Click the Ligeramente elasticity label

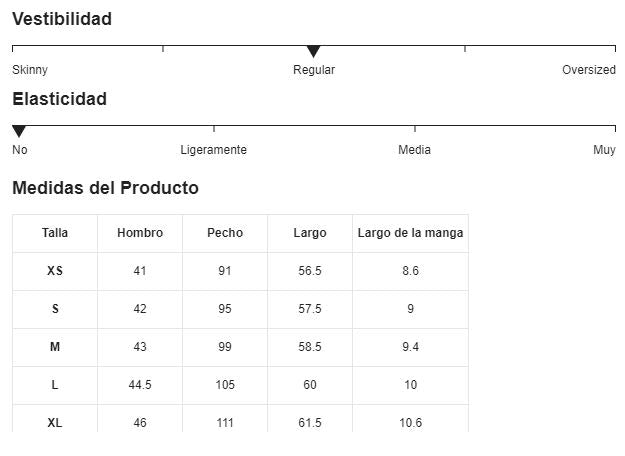(x=213, y=150)
